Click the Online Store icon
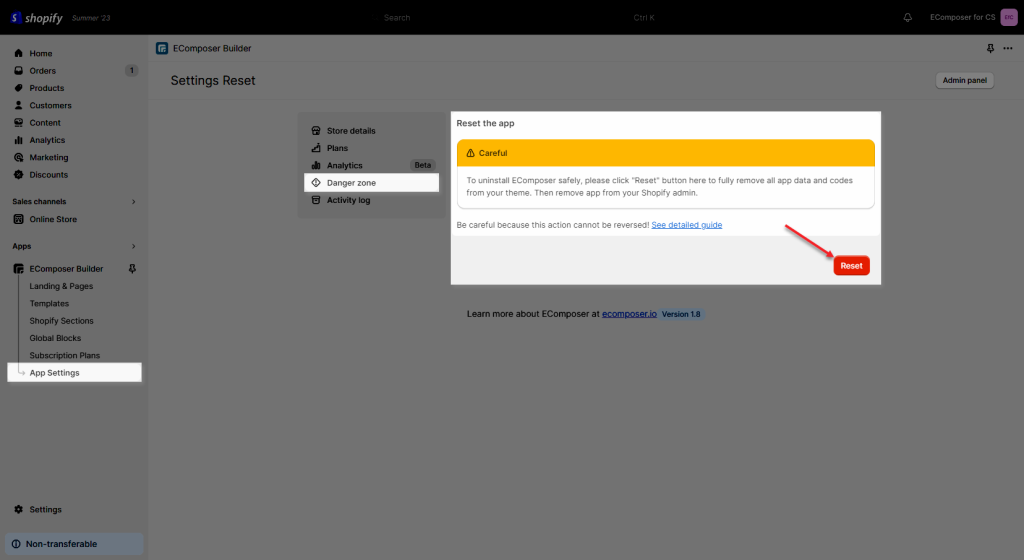 18,219
